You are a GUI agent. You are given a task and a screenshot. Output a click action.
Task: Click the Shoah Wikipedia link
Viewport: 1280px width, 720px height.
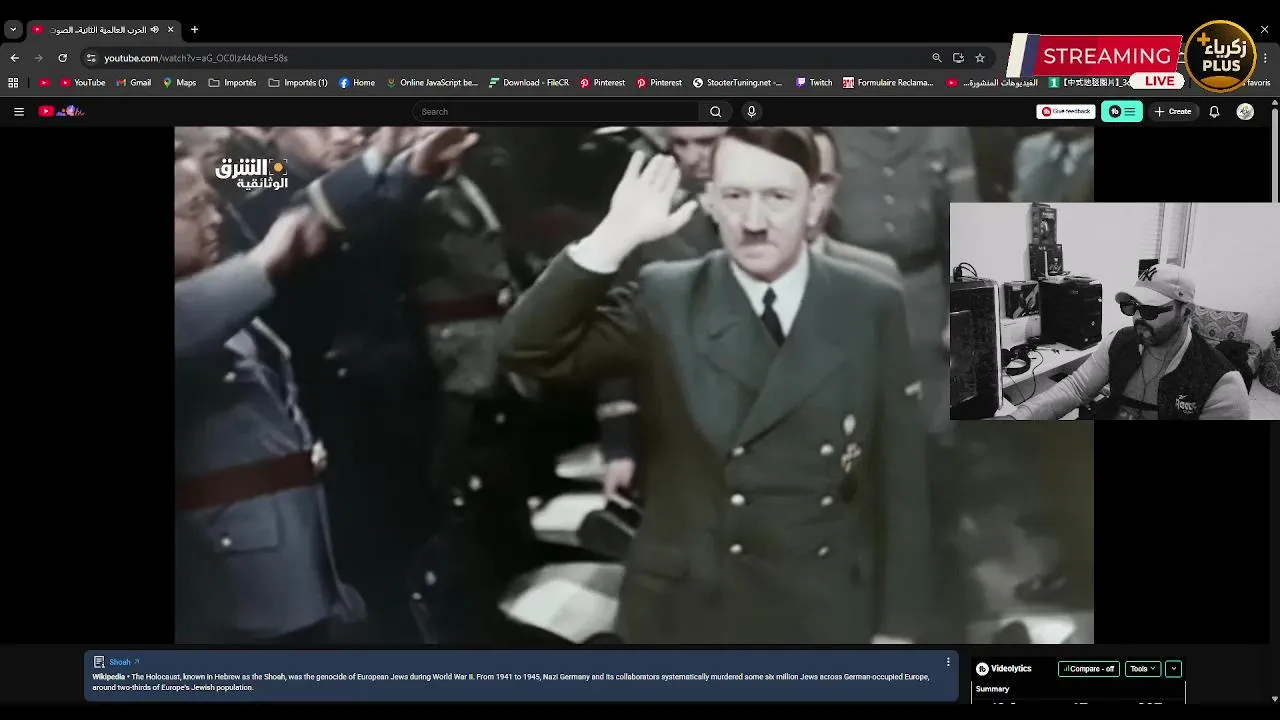pos(120,662)
